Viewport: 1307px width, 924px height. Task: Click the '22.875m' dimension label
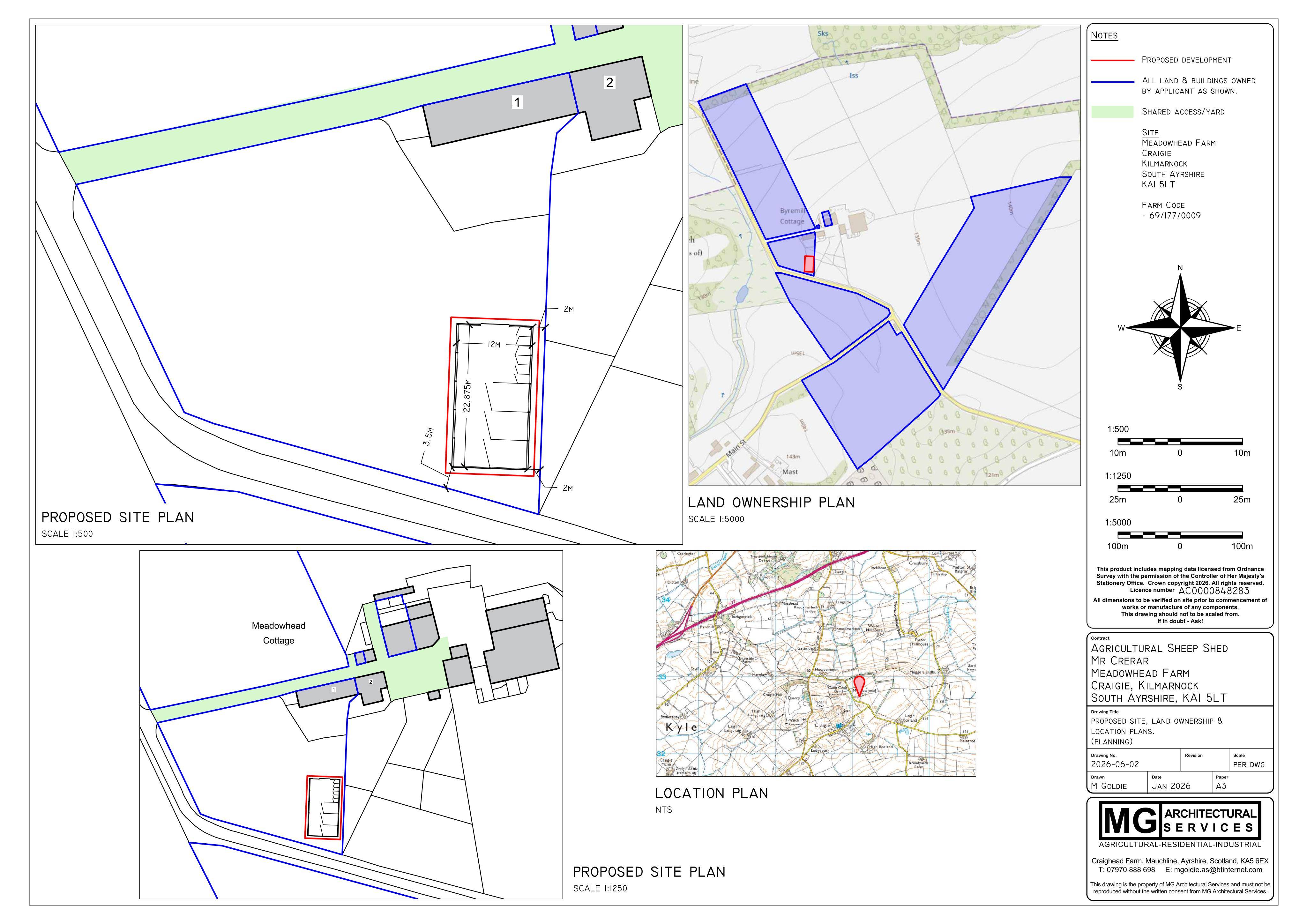click(x=467, y=395)
